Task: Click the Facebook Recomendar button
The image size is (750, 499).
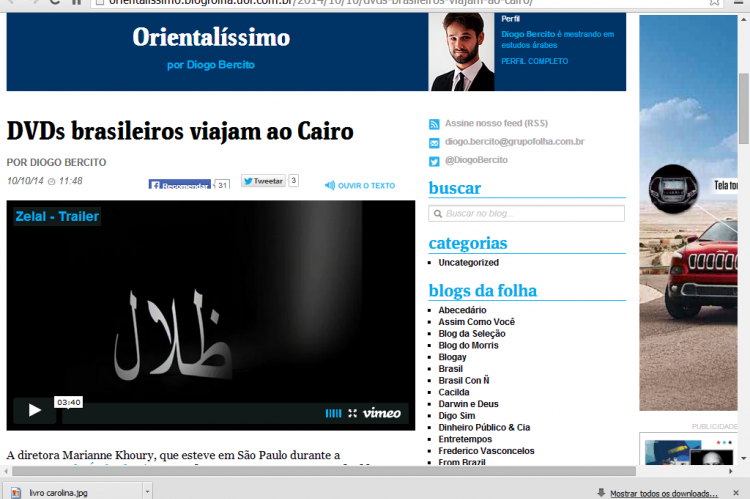Action: [179, 185]
